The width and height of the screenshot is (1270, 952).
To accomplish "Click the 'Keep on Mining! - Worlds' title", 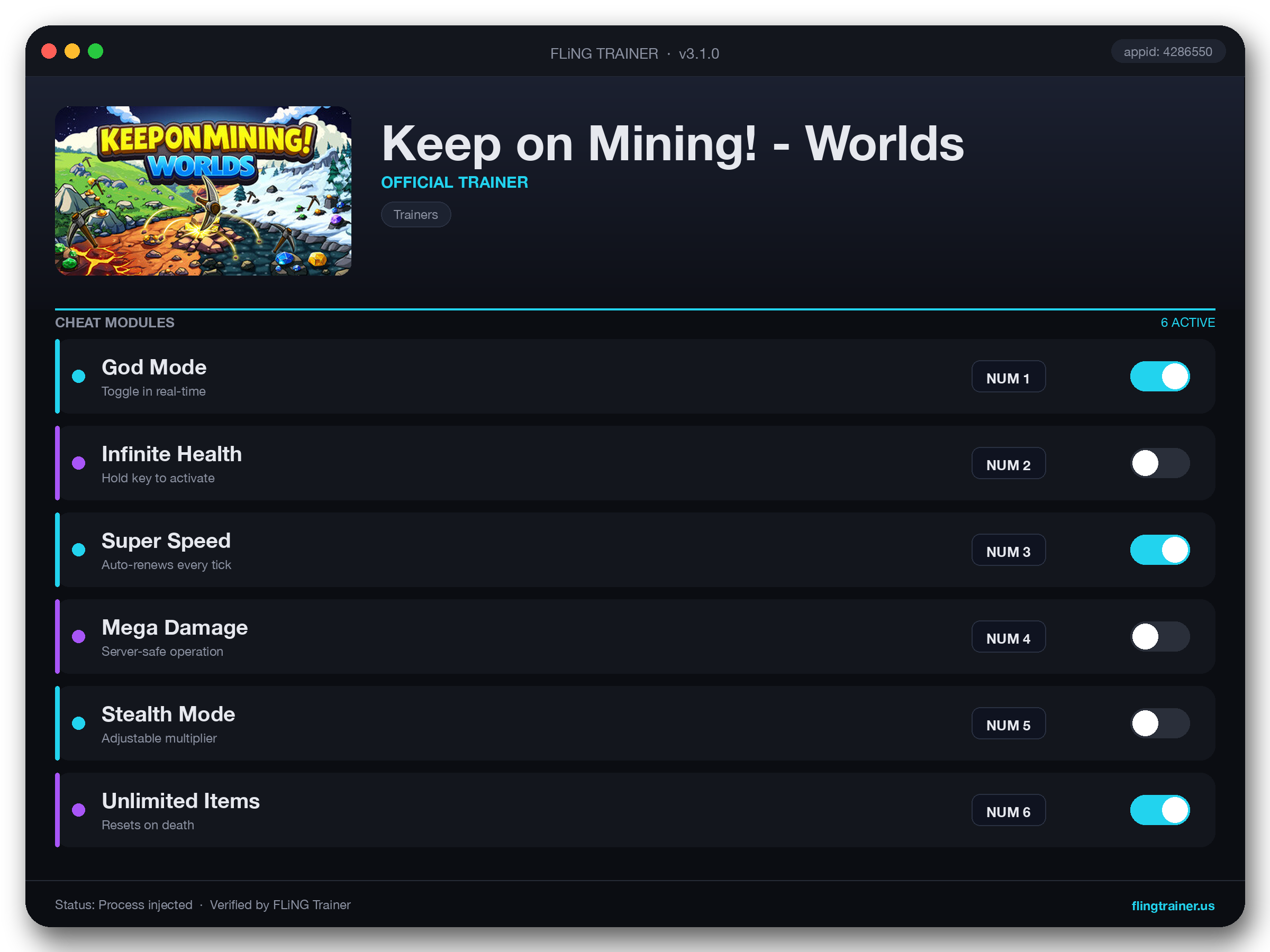I will coord(673,143).
